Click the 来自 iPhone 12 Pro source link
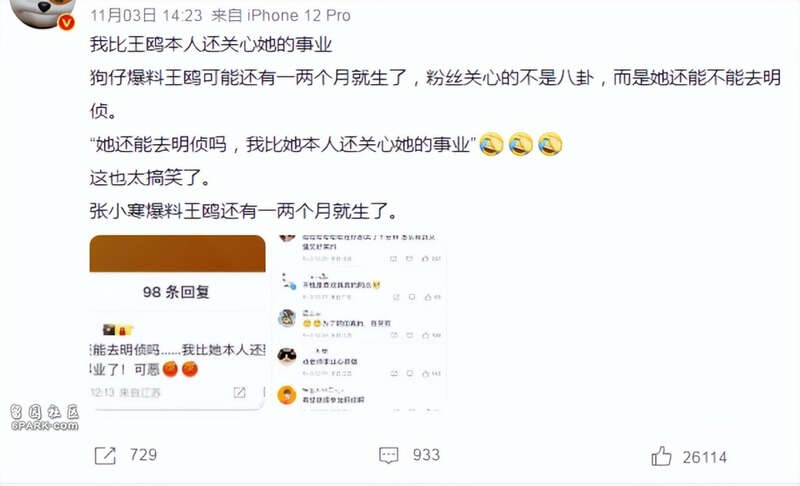Image resolution: width=800 pixels, height=486 pixels. point(281,15)
